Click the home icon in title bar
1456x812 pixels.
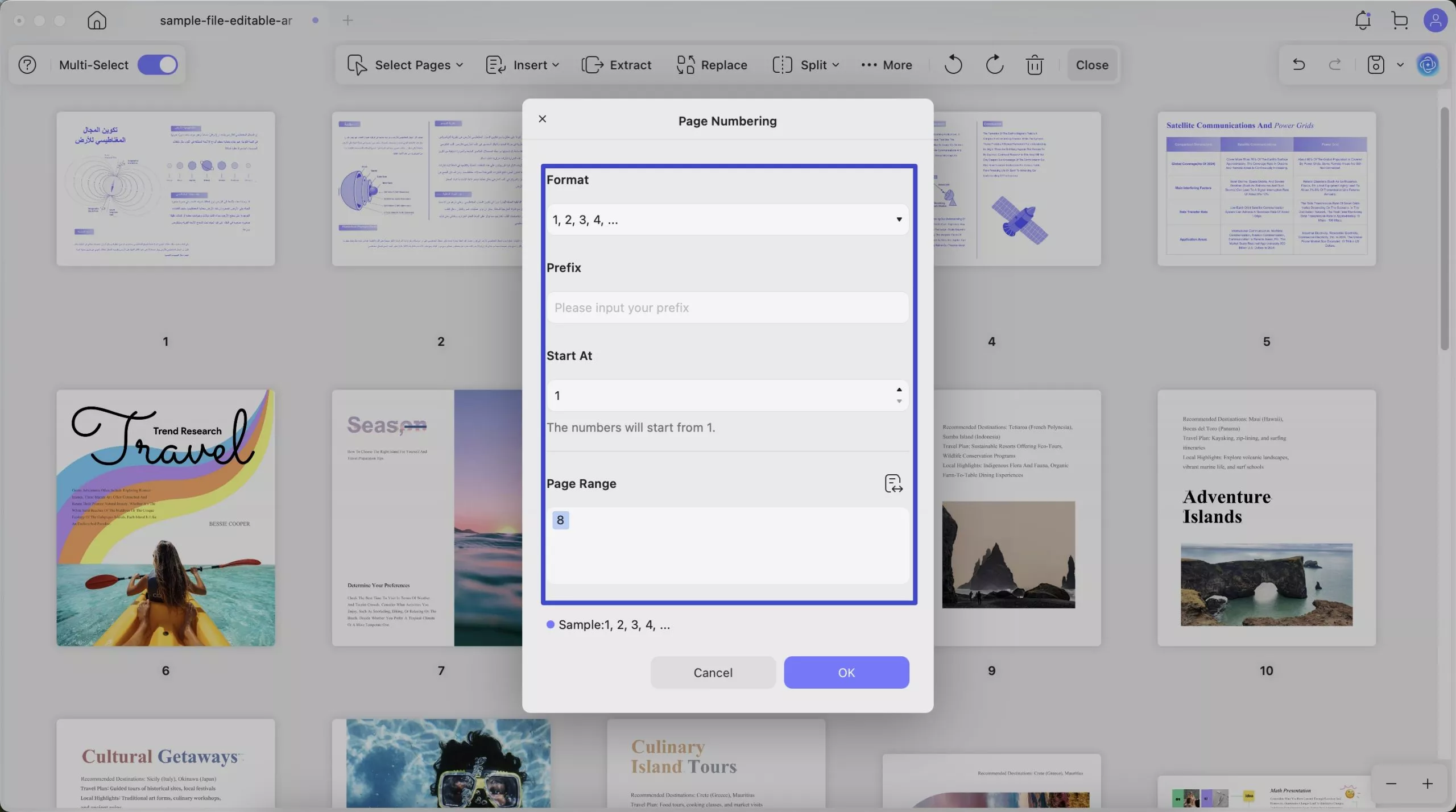click(x=97, y=20)
